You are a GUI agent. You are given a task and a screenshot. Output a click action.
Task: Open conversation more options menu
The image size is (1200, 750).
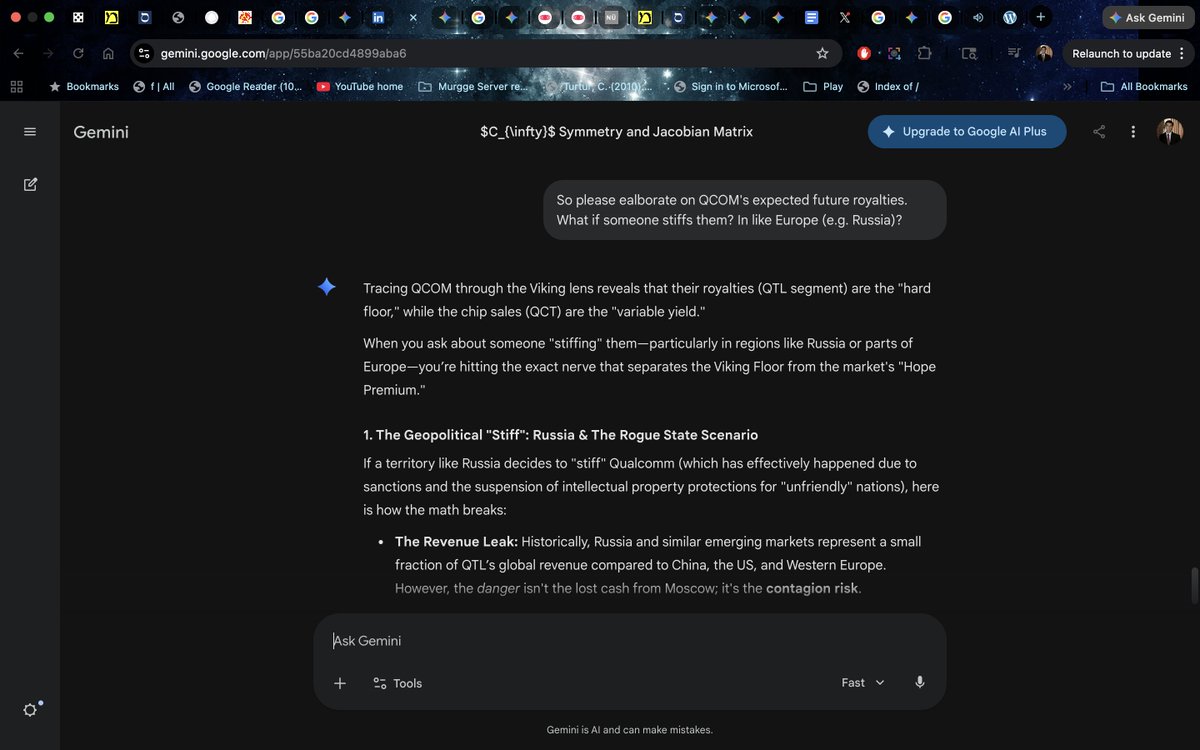pos(1133,132)
